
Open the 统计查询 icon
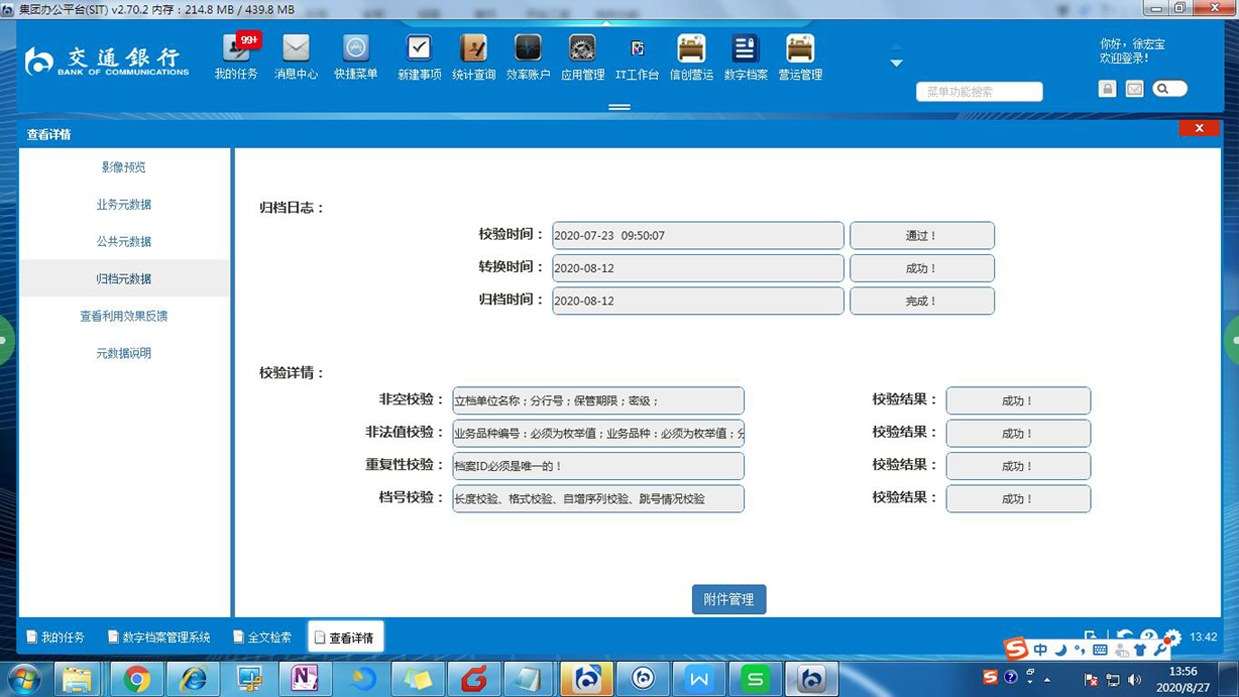click(x=473, y=56)
